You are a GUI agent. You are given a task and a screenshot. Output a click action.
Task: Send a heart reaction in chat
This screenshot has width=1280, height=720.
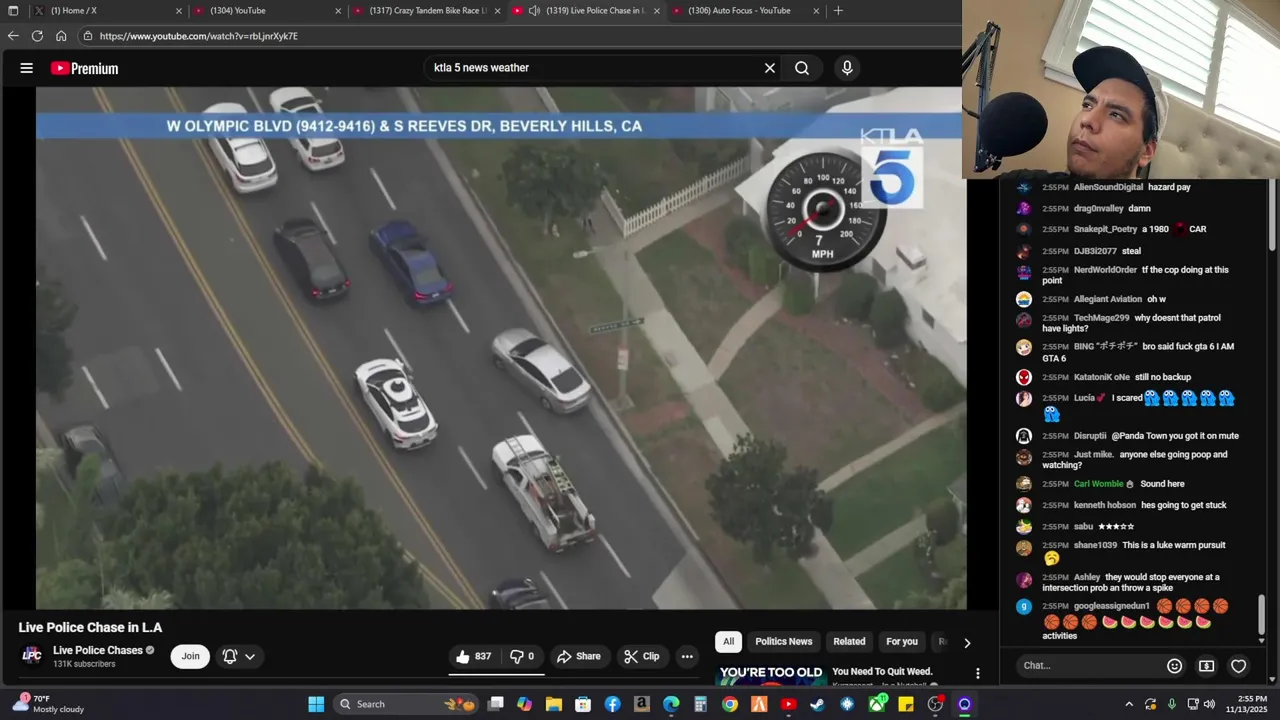pyautogui.click(x=1238, y=666)
